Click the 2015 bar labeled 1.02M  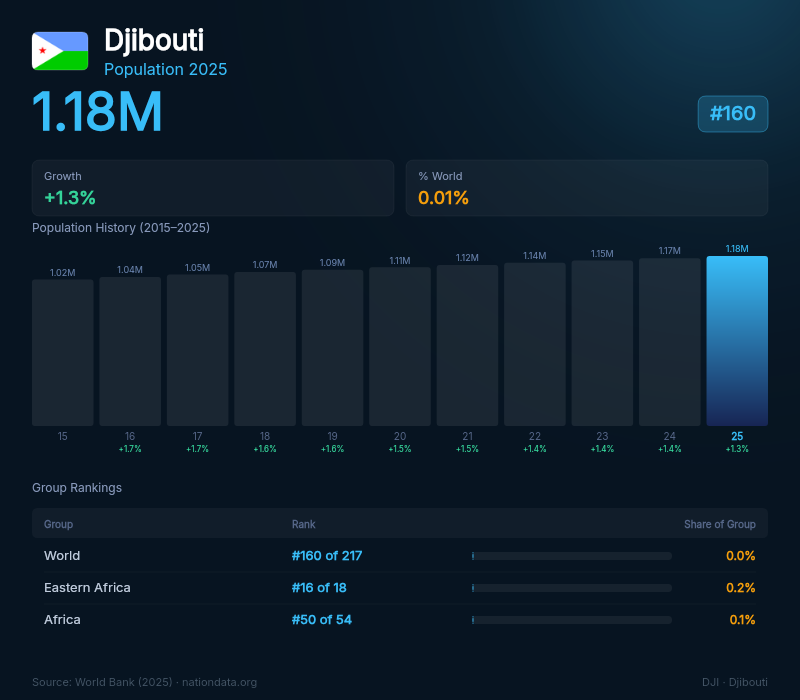pyautogui.click(x=63, y=353)
